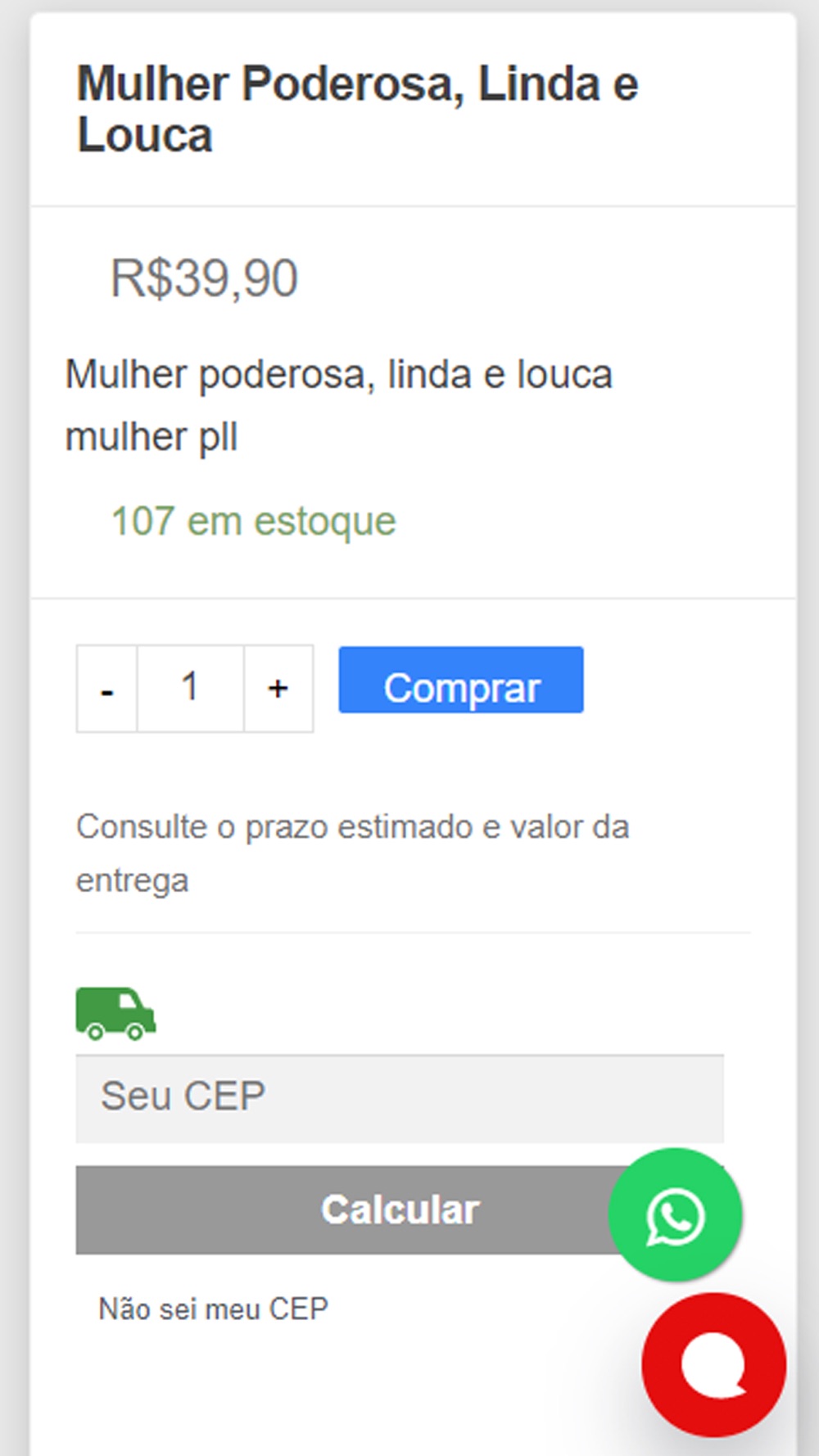
Task: Increase quantity with the plus button
Action: coord(278,689)
